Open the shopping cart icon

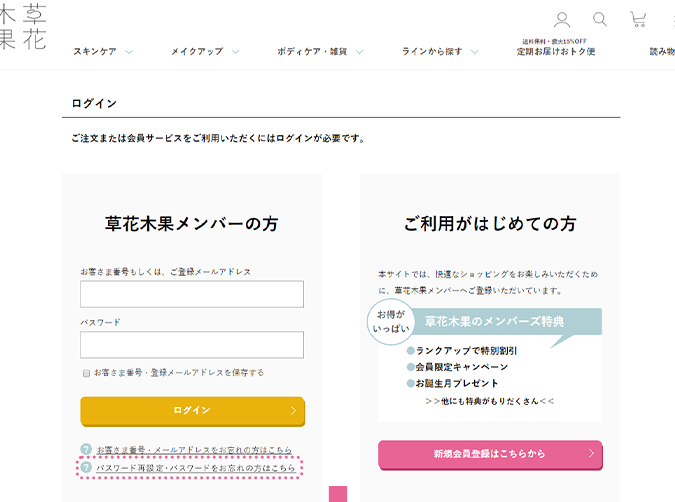pos(637,19)
